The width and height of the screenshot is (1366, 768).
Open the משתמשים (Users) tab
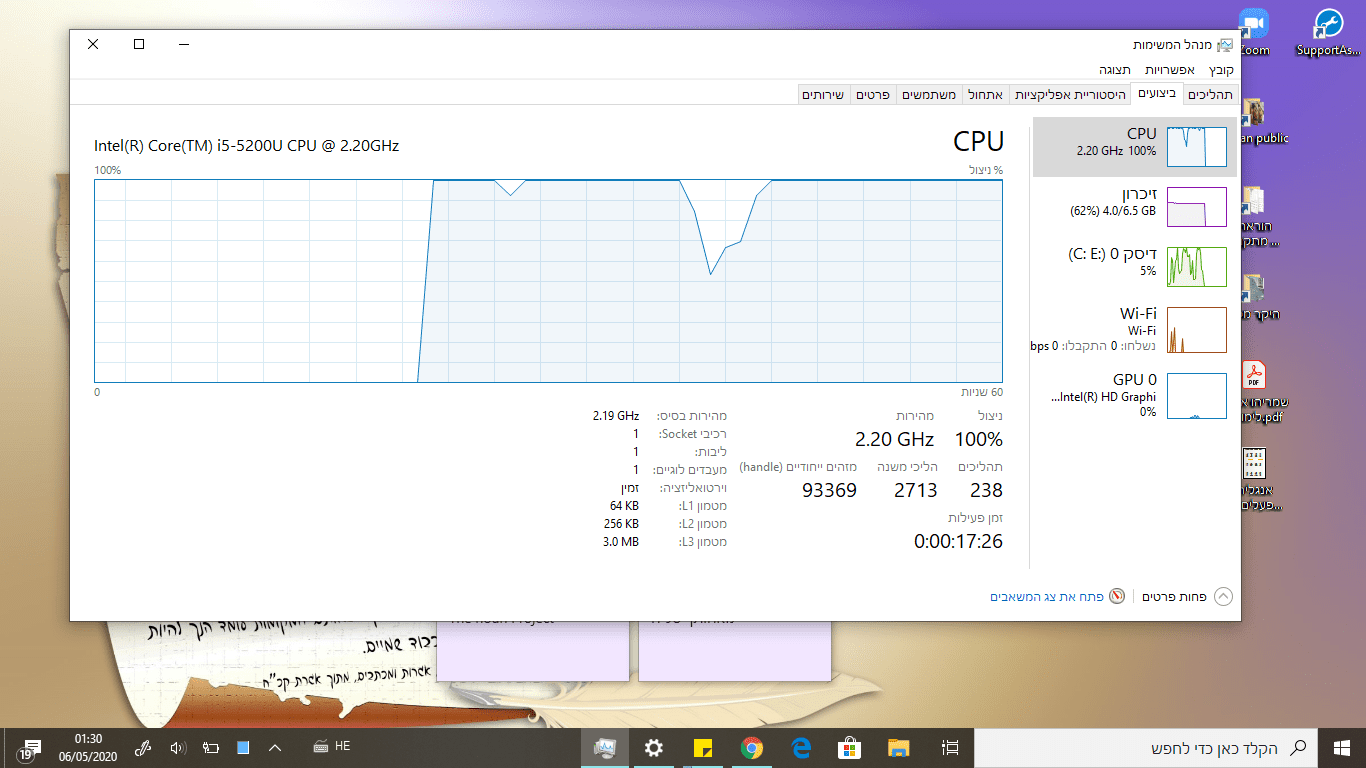[x=929, y=94]
